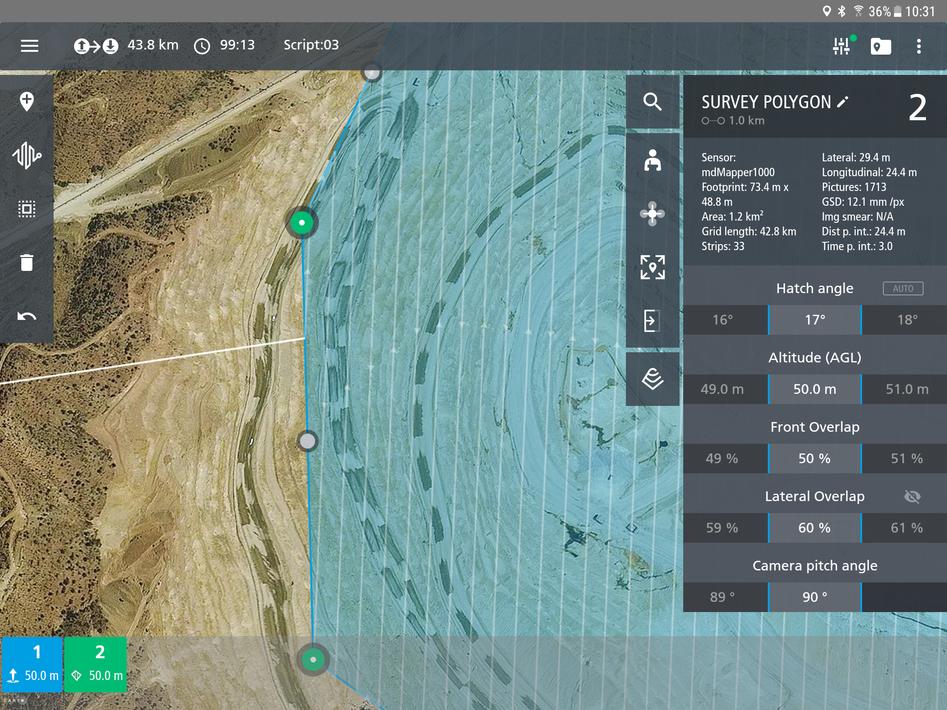Tap the Script:03 label

(x=311, y=45)
